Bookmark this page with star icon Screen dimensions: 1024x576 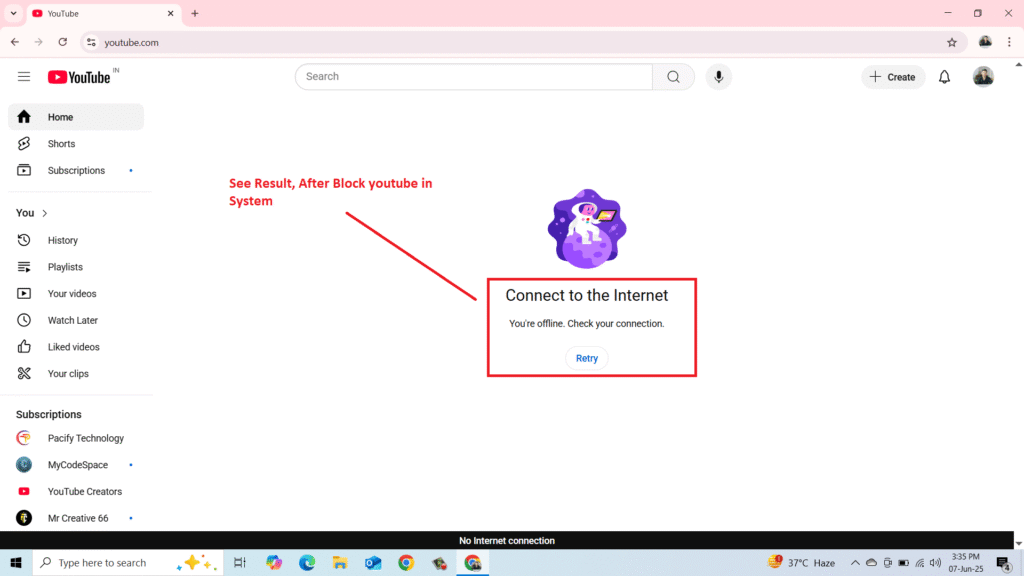pyautogui.click(x=952, y=42)
